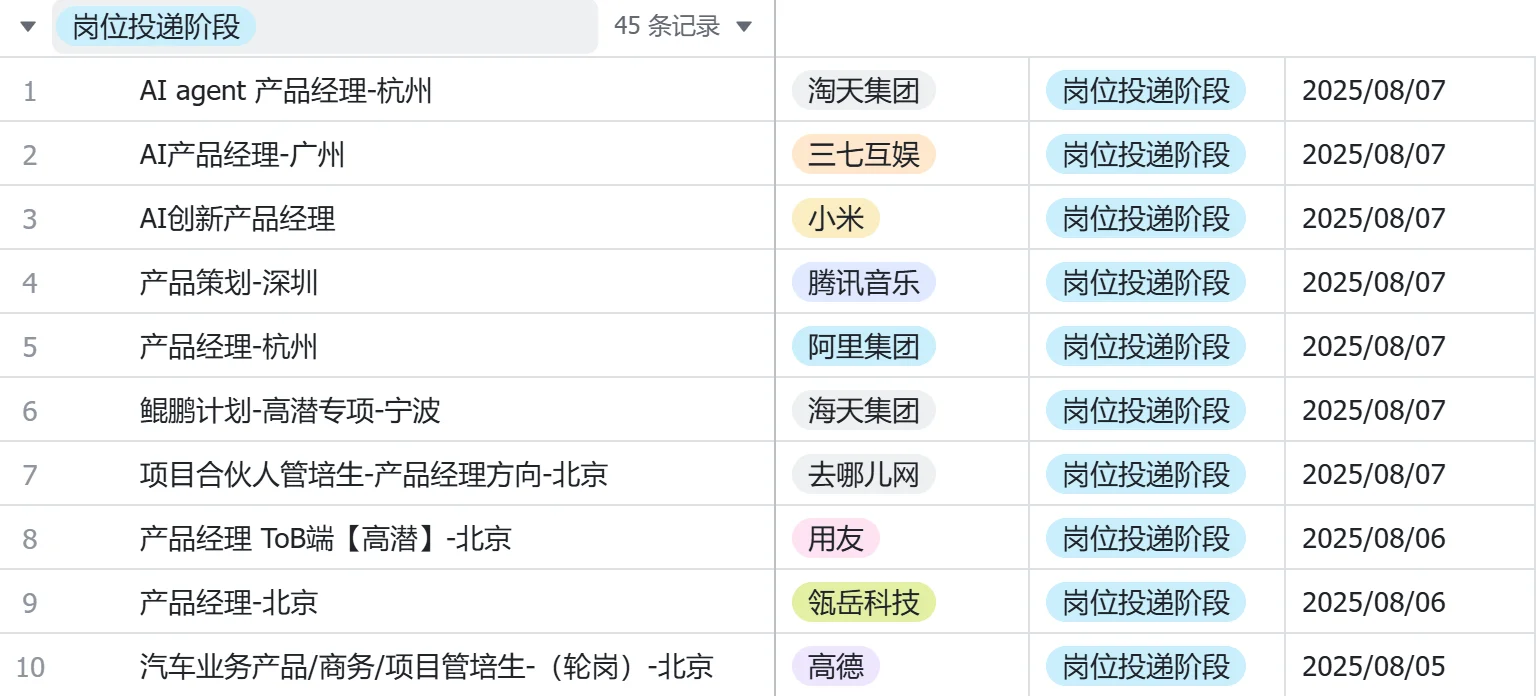Screen dimensions: 1536x696
Task: Open record AI agent 产品经理-杭州
Action: click(286, 91)
